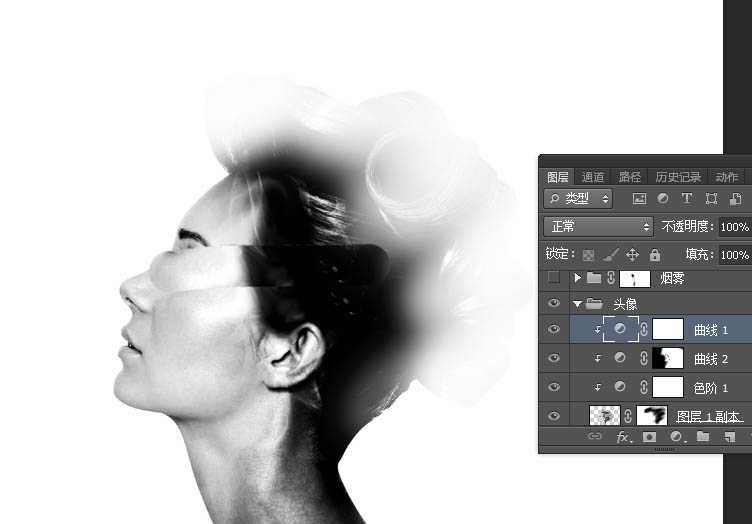752x524 pixels.
Task: Switch to the 历史记录 tab
Action: [x=678, y=177]
